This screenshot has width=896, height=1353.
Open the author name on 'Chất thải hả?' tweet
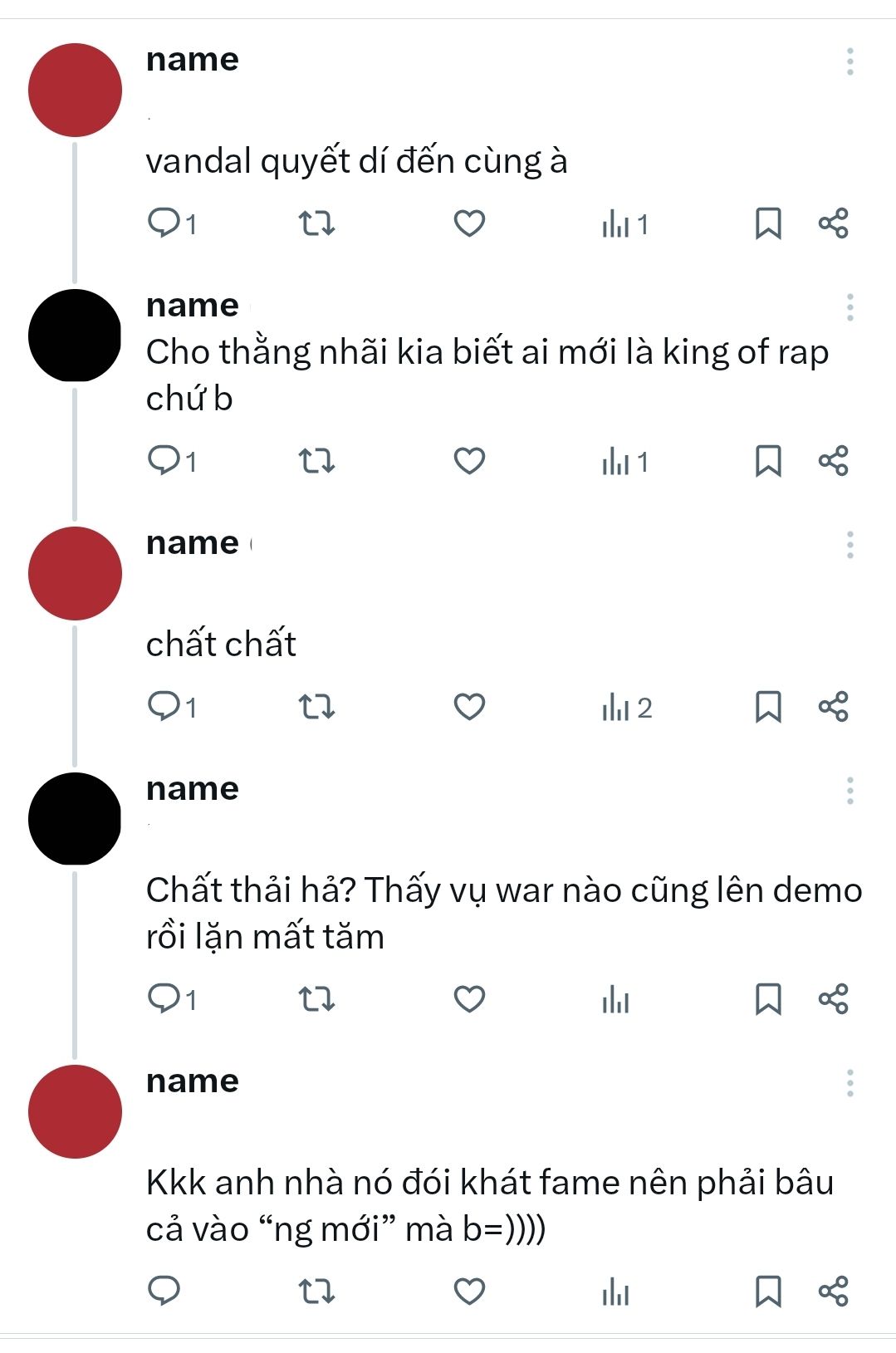192,788
